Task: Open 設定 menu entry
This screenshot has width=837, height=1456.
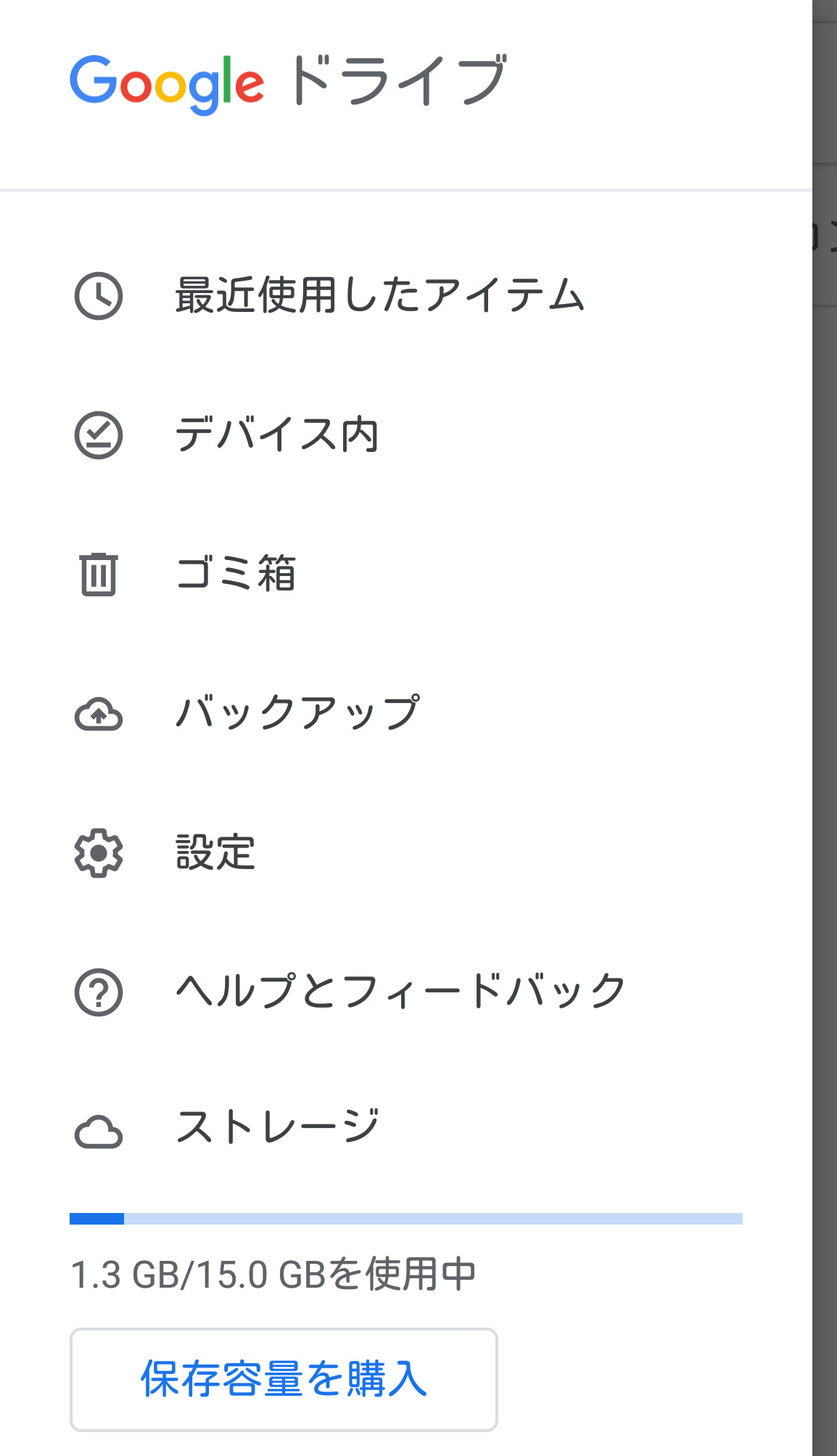Action: coord(215,853)
